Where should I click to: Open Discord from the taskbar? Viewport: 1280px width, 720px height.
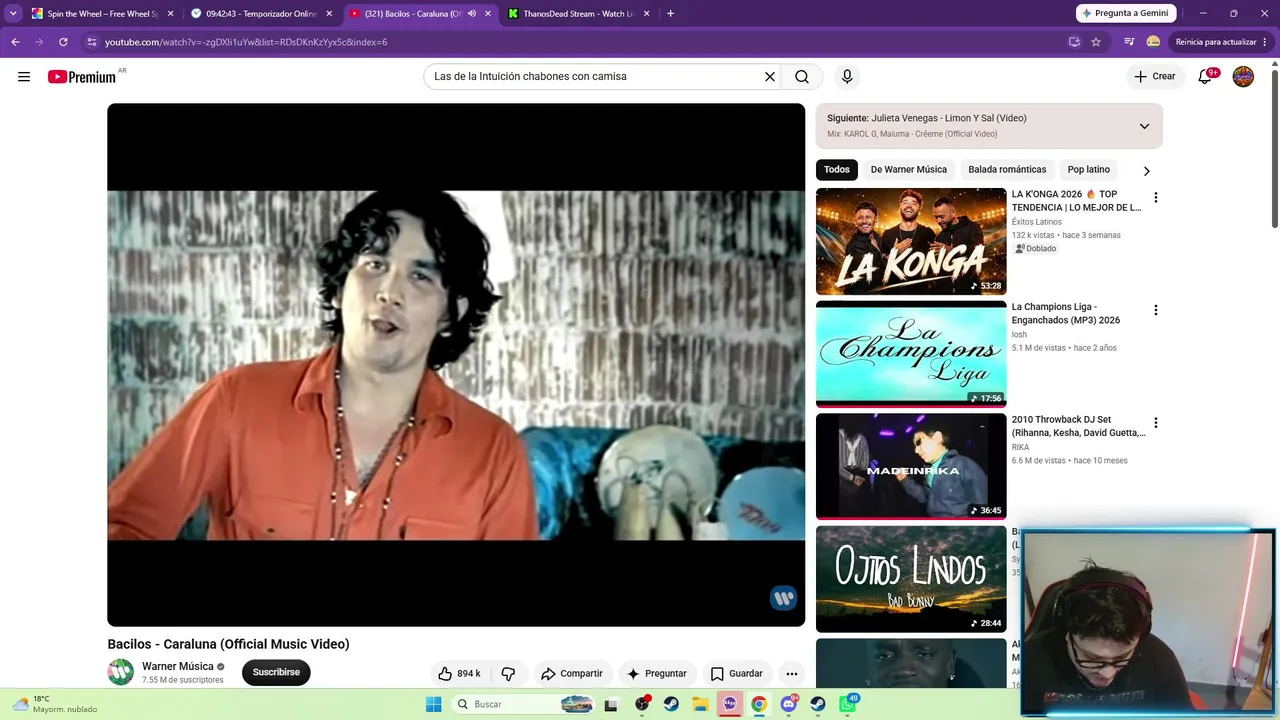coord(789,704)
